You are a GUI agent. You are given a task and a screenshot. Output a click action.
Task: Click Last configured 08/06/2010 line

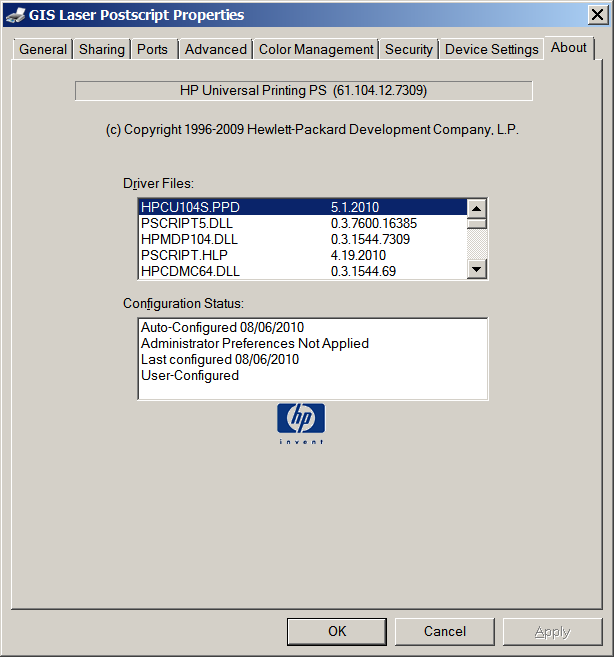tap(220, 359)
